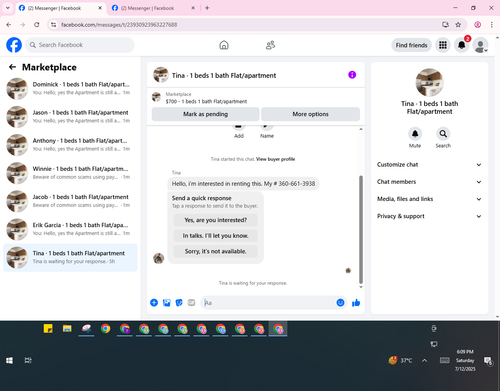This screenshot has width=500, height=391.
Task: Send quick response "Sorry, it's not available."
Action: tap(216, 251)
